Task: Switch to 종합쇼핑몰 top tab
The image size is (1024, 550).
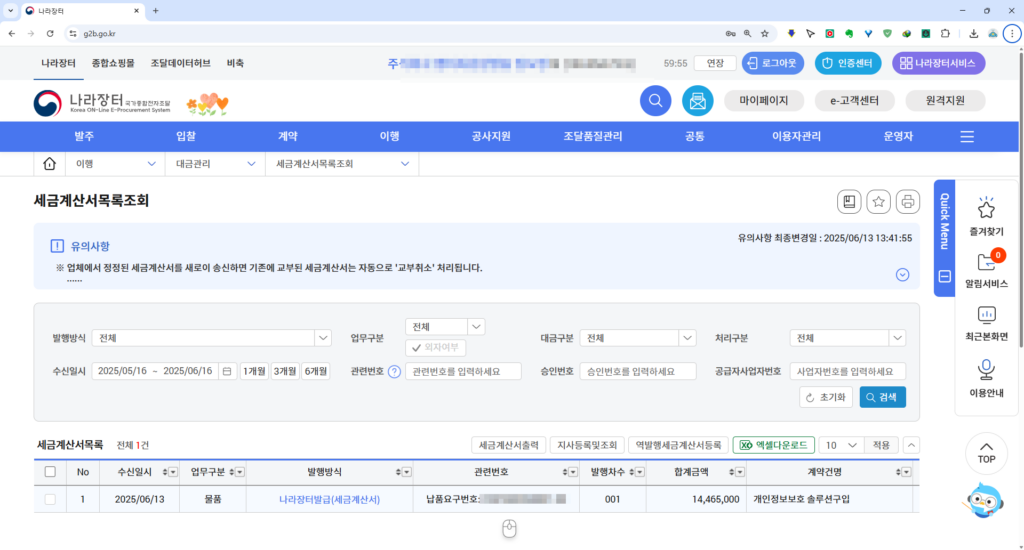Action: (113, 63)
